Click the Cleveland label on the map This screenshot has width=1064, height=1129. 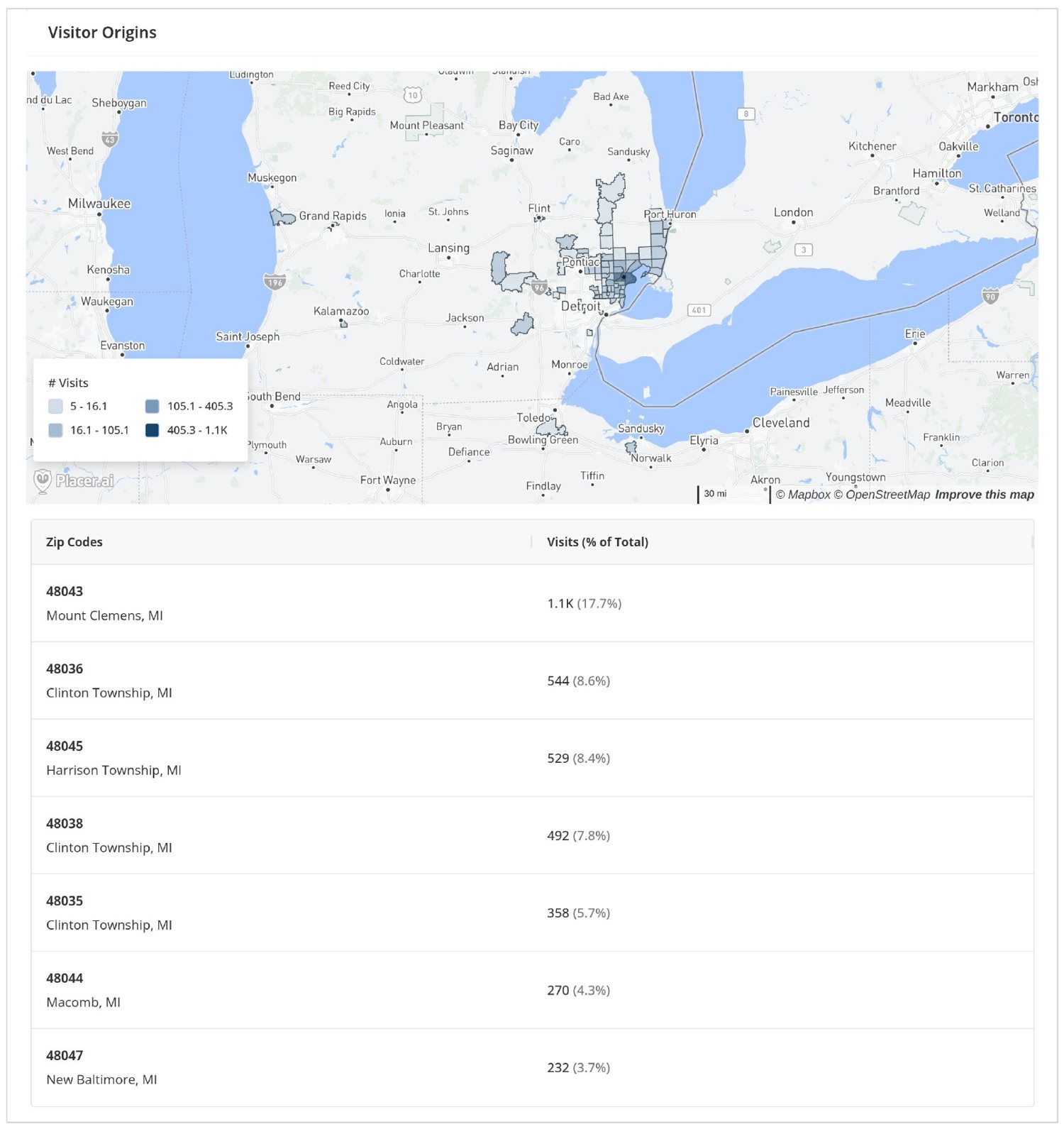(x=781, y=423)
